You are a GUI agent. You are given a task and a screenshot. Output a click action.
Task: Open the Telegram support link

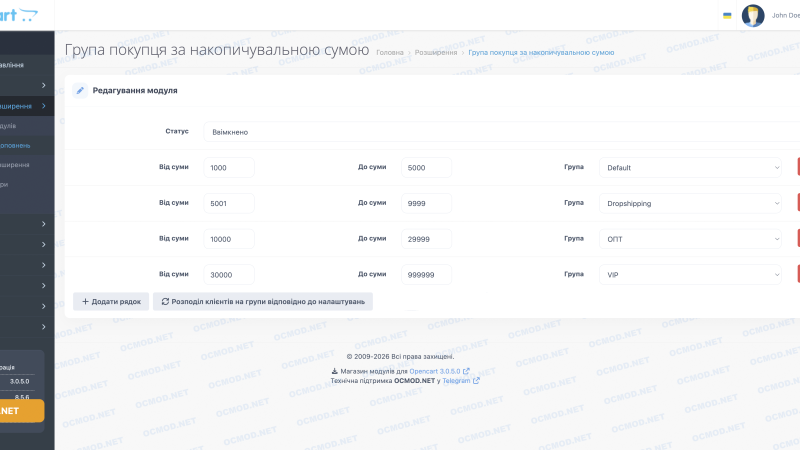[x=456, y=381]
